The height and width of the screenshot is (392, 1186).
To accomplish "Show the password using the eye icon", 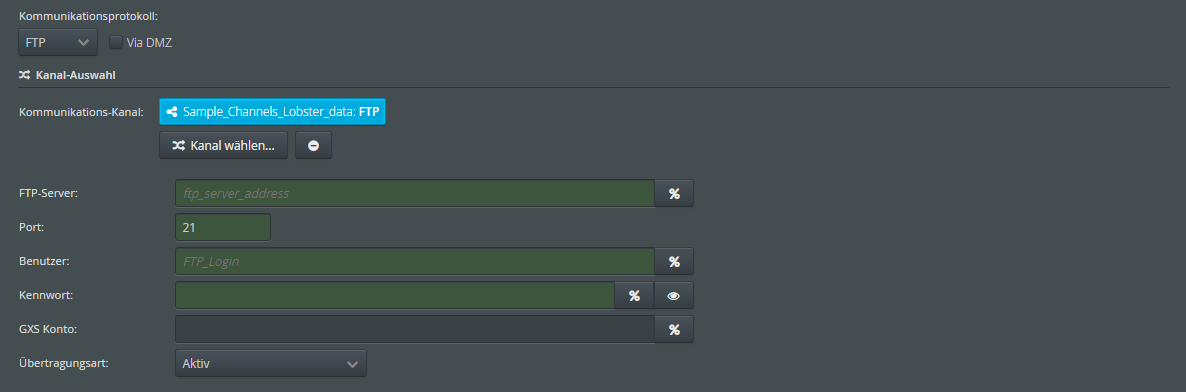I will (674, 295).
